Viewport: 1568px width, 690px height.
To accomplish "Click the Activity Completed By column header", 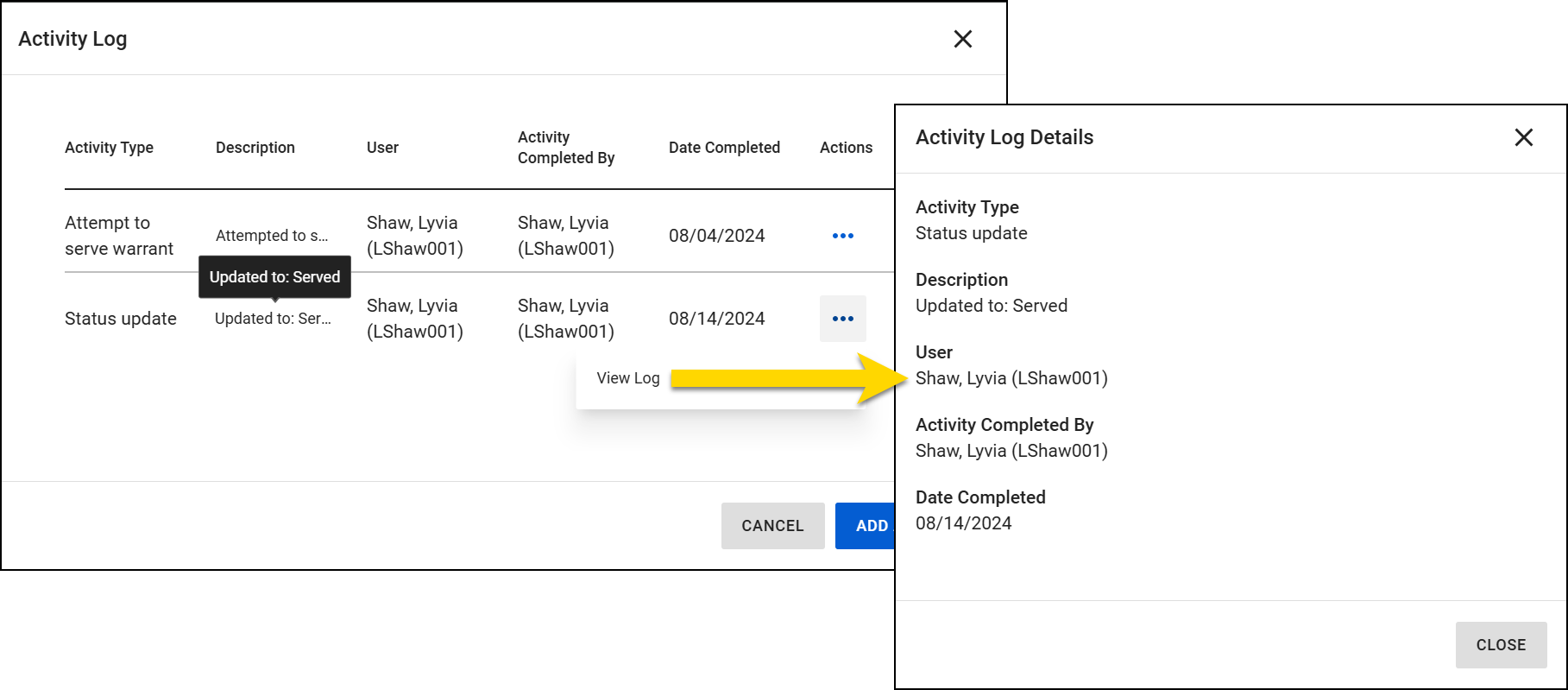I will [x=566, y=148].
